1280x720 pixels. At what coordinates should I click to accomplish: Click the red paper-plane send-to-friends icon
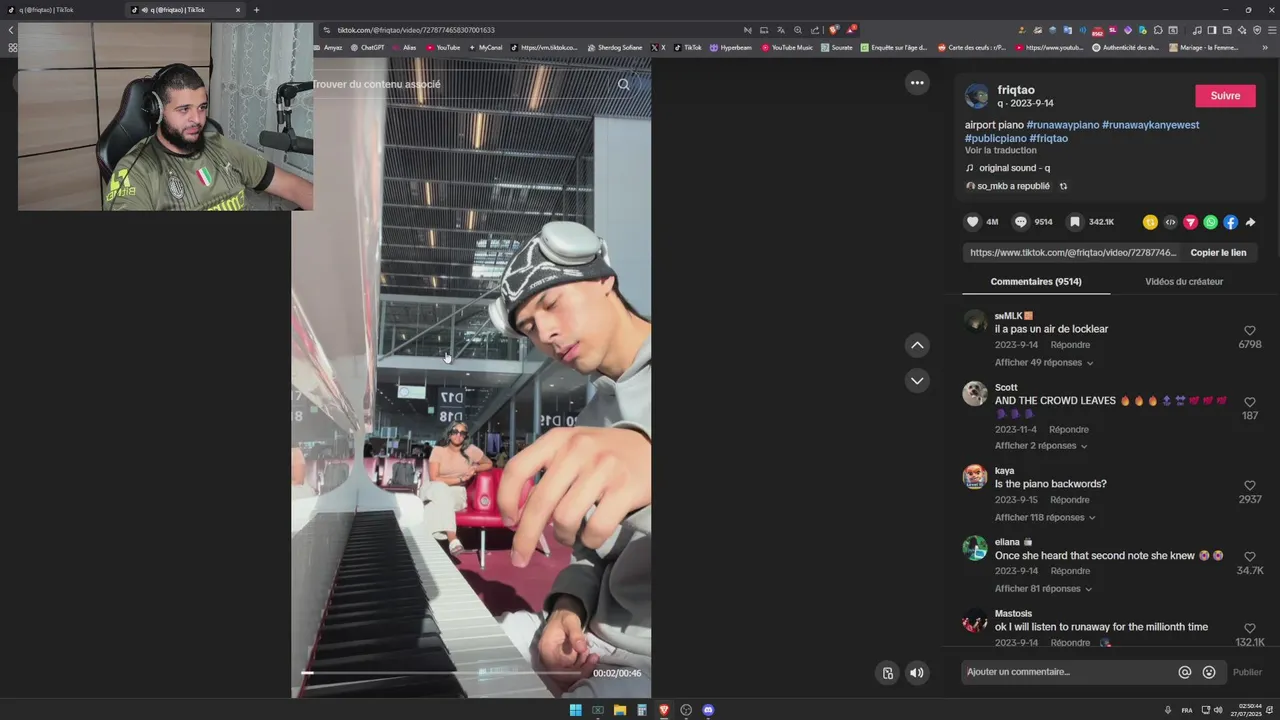coord(1190,222)
